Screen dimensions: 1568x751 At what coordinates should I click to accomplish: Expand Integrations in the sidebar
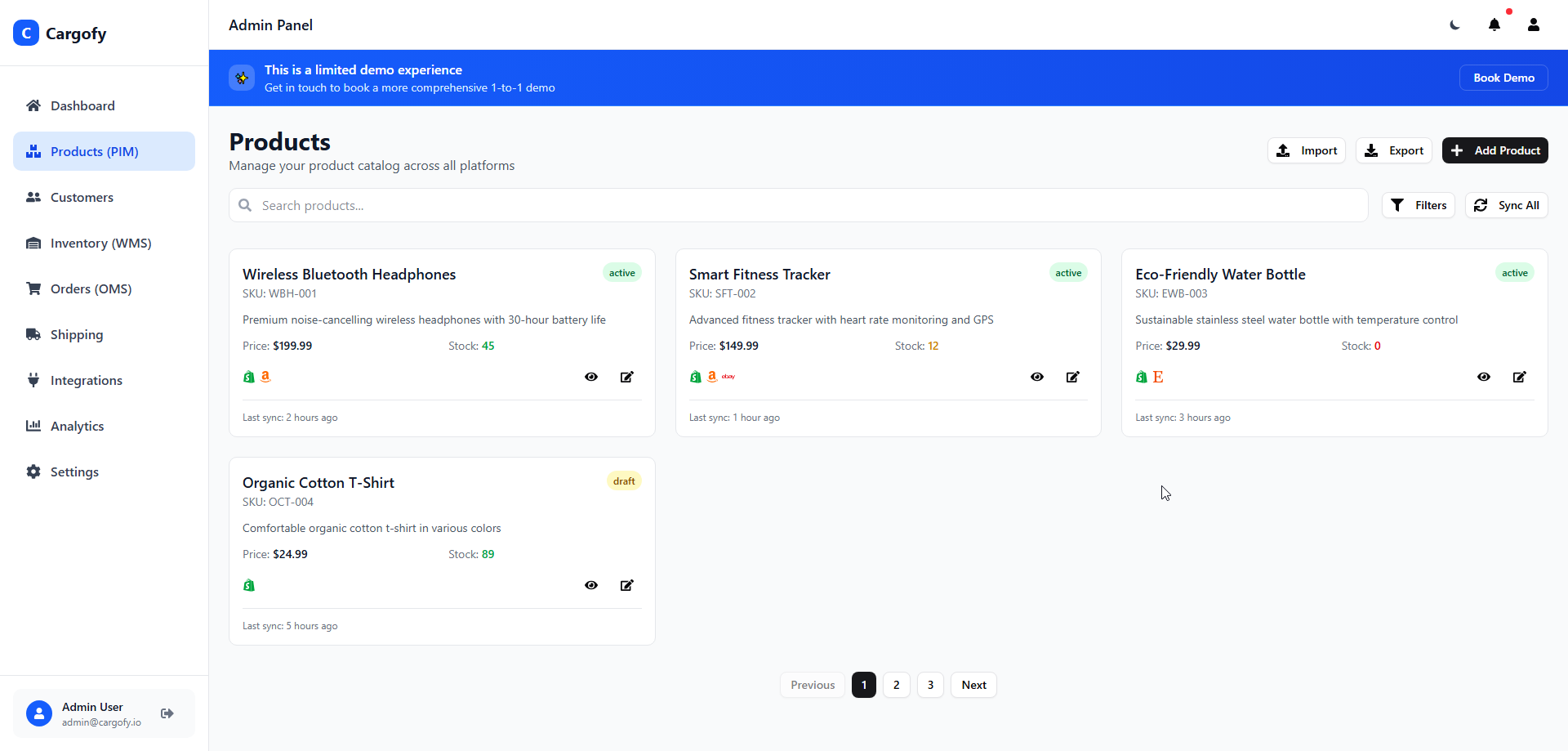click(x=86, y=380)
